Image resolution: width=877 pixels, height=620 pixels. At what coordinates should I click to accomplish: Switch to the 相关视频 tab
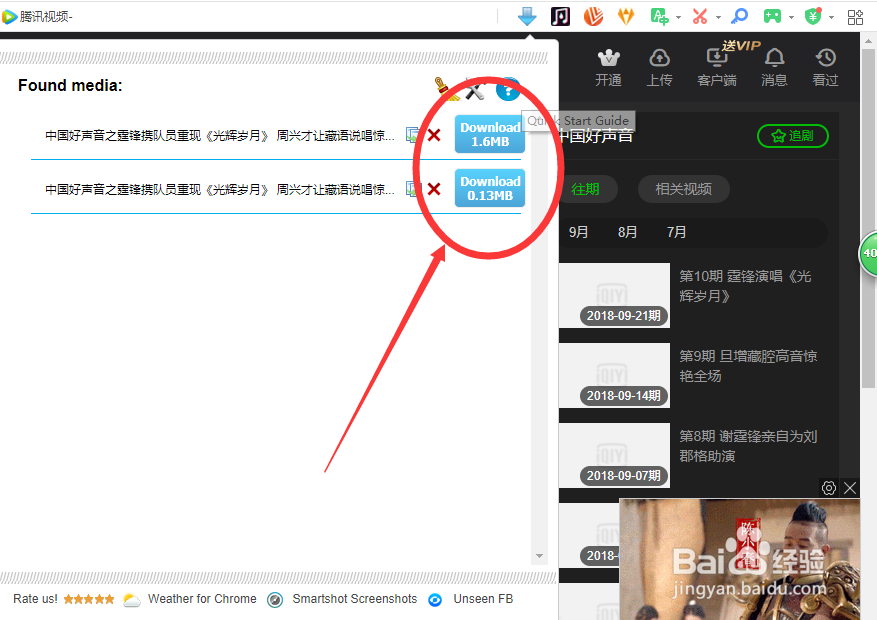[x=683, y=190]
